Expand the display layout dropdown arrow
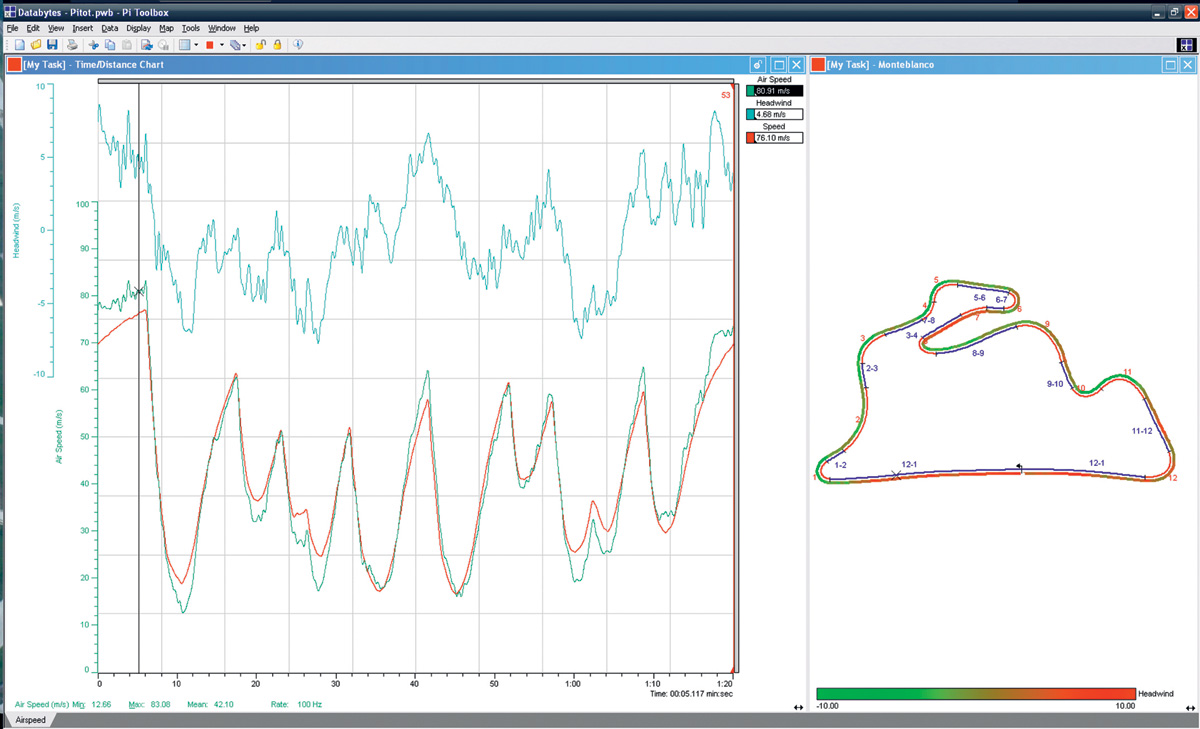1200x729 pixels. point(197,45)
